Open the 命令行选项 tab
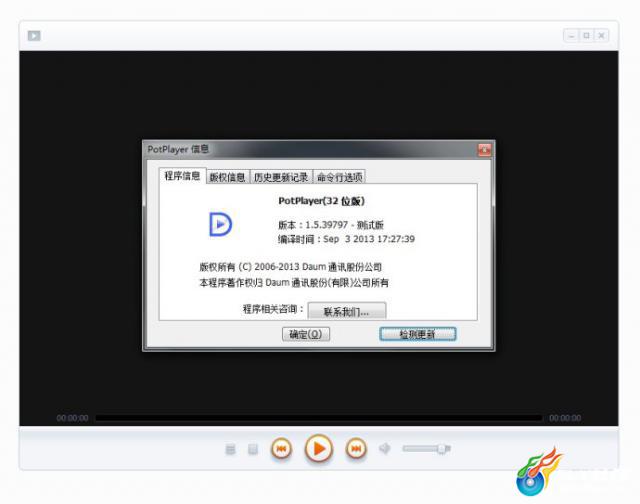The height and width of the screenshot is (504, 640). tap(340, 177)
